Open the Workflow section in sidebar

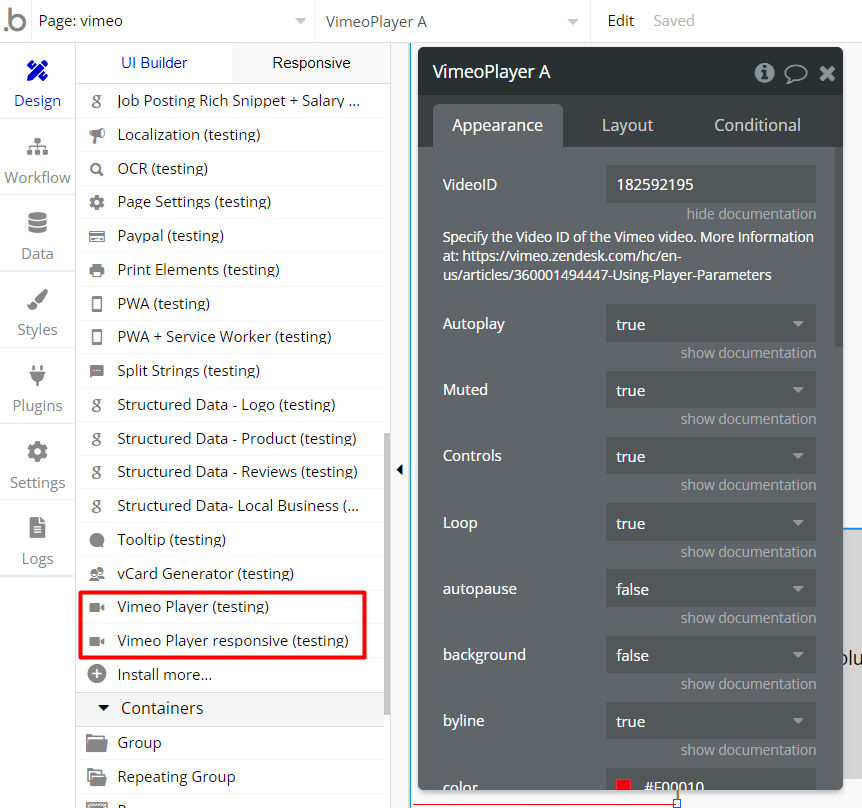point(37,160)
